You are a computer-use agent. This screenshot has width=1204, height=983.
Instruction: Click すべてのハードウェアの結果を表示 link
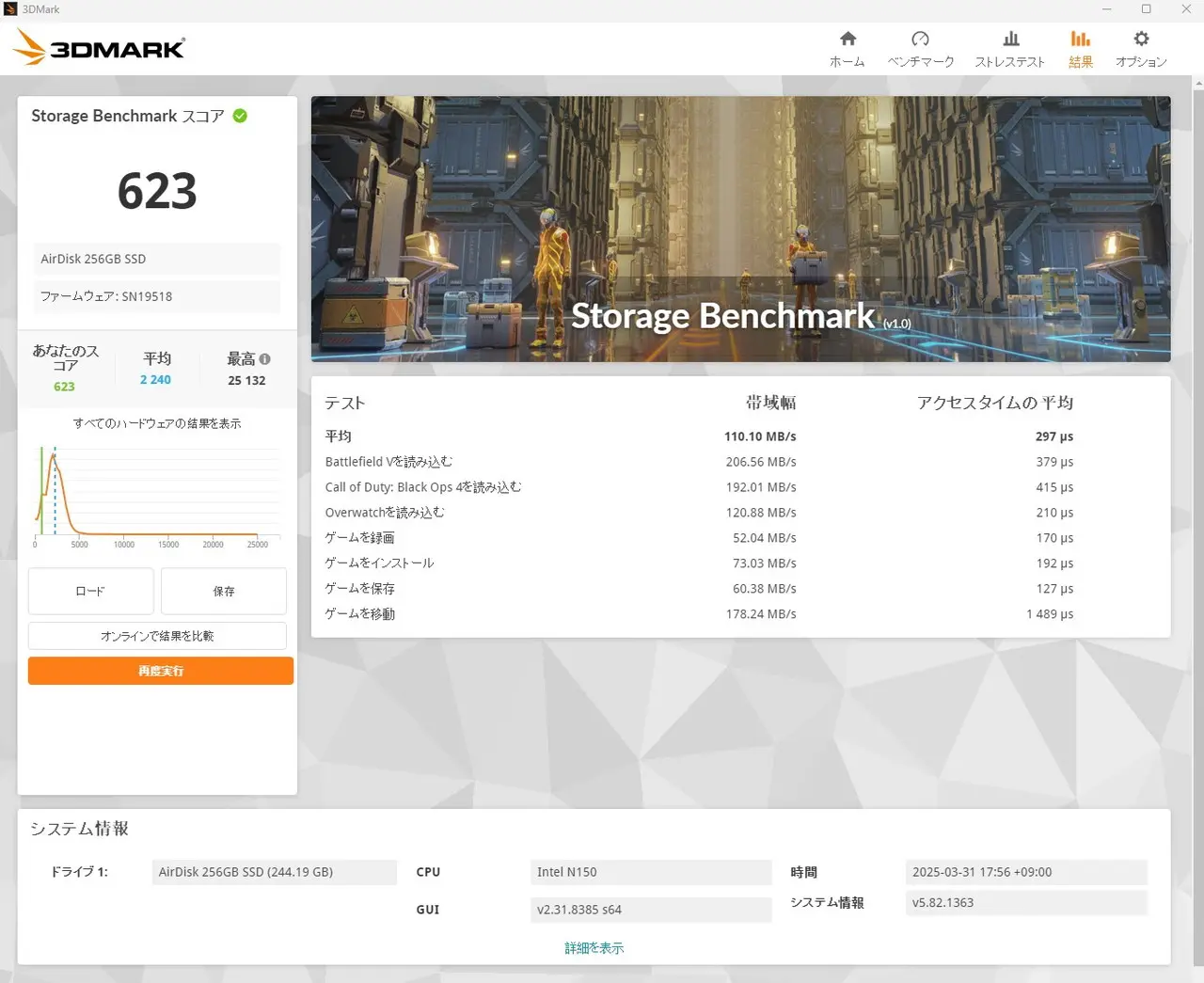157,423
